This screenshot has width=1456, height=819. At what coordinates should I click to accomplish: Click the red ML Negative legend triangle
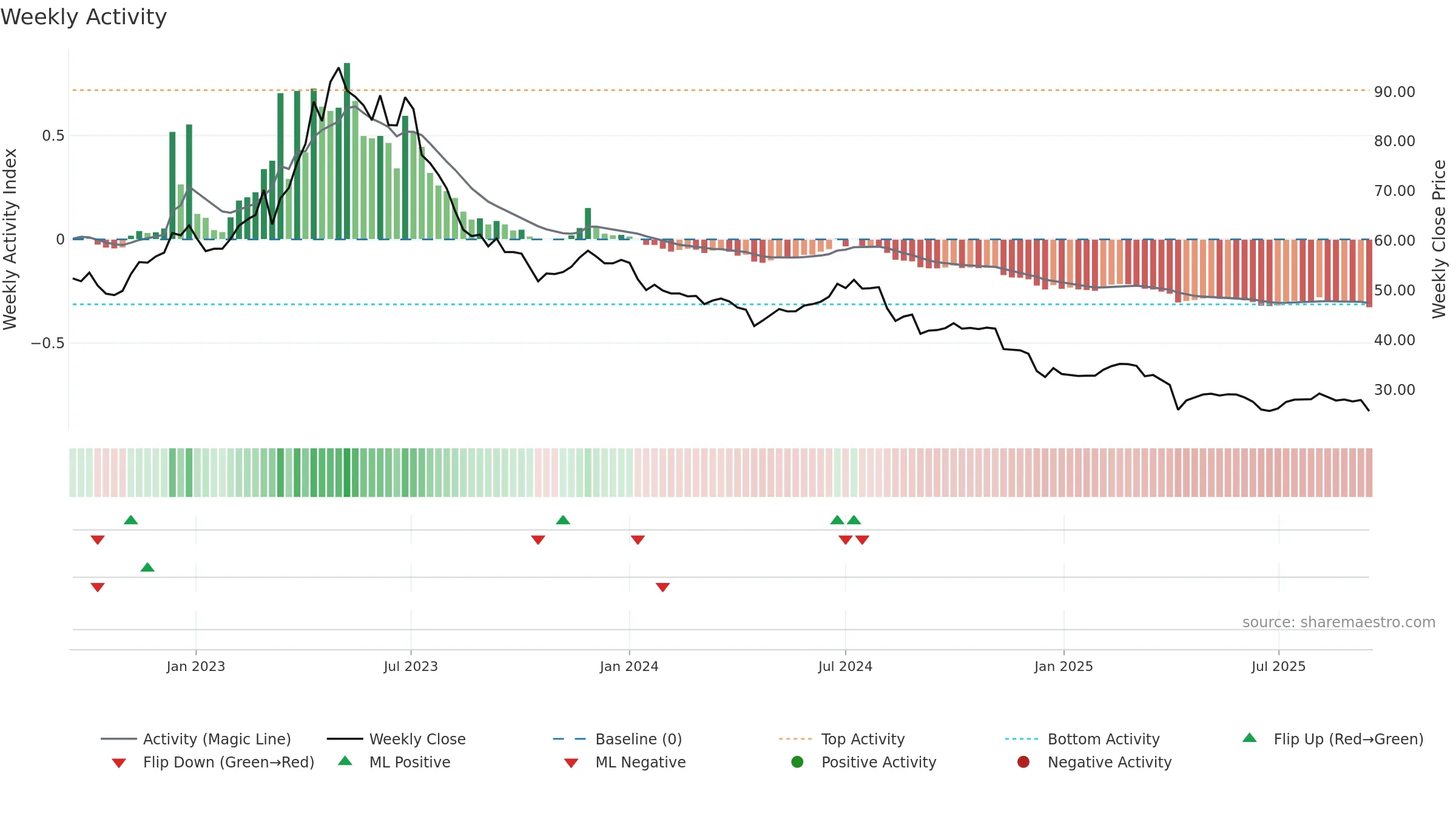(x=571, y=763)
